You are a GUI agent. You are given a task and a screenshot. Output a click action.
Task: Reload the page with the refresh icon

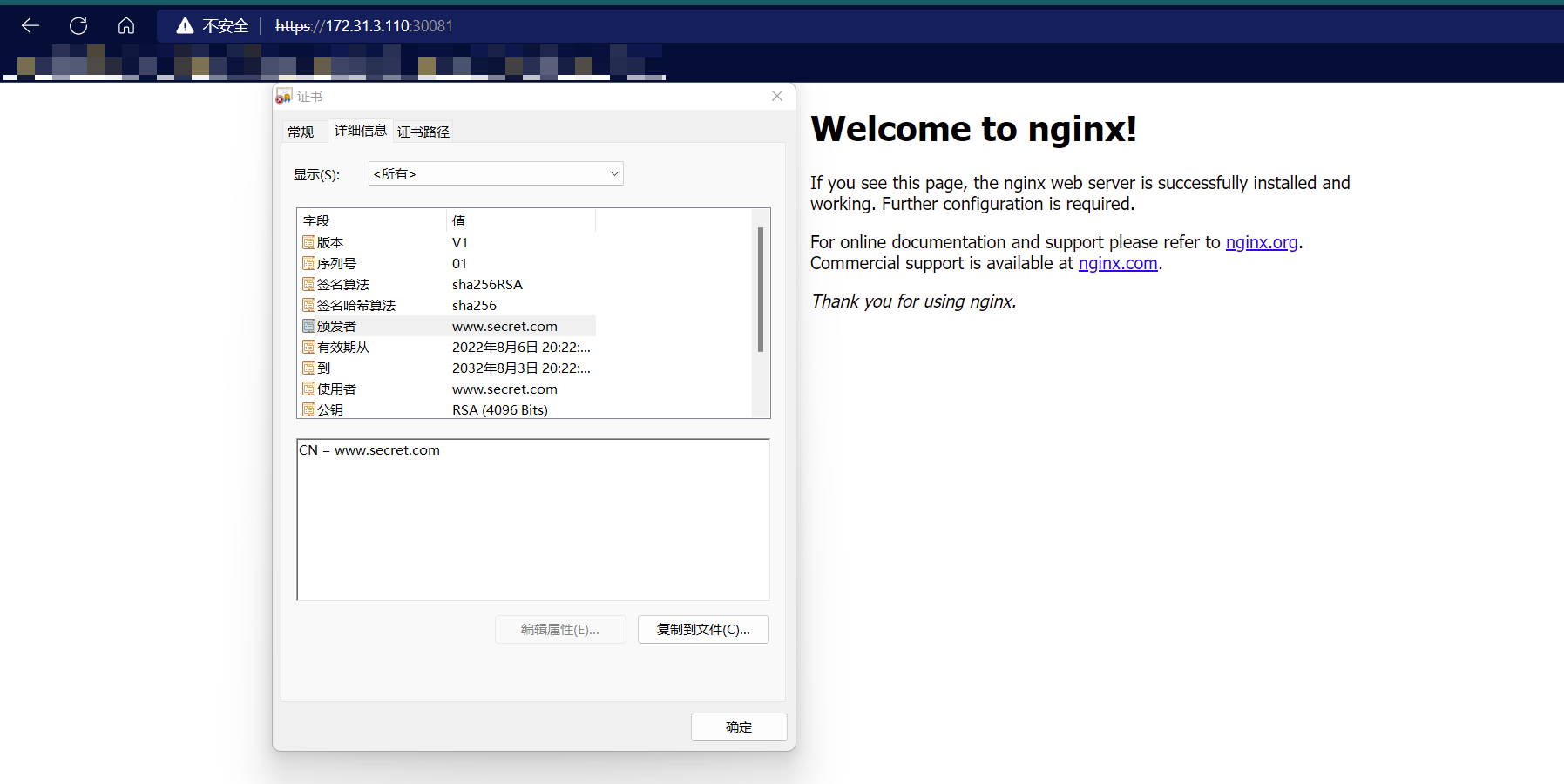tap(78, 26)
